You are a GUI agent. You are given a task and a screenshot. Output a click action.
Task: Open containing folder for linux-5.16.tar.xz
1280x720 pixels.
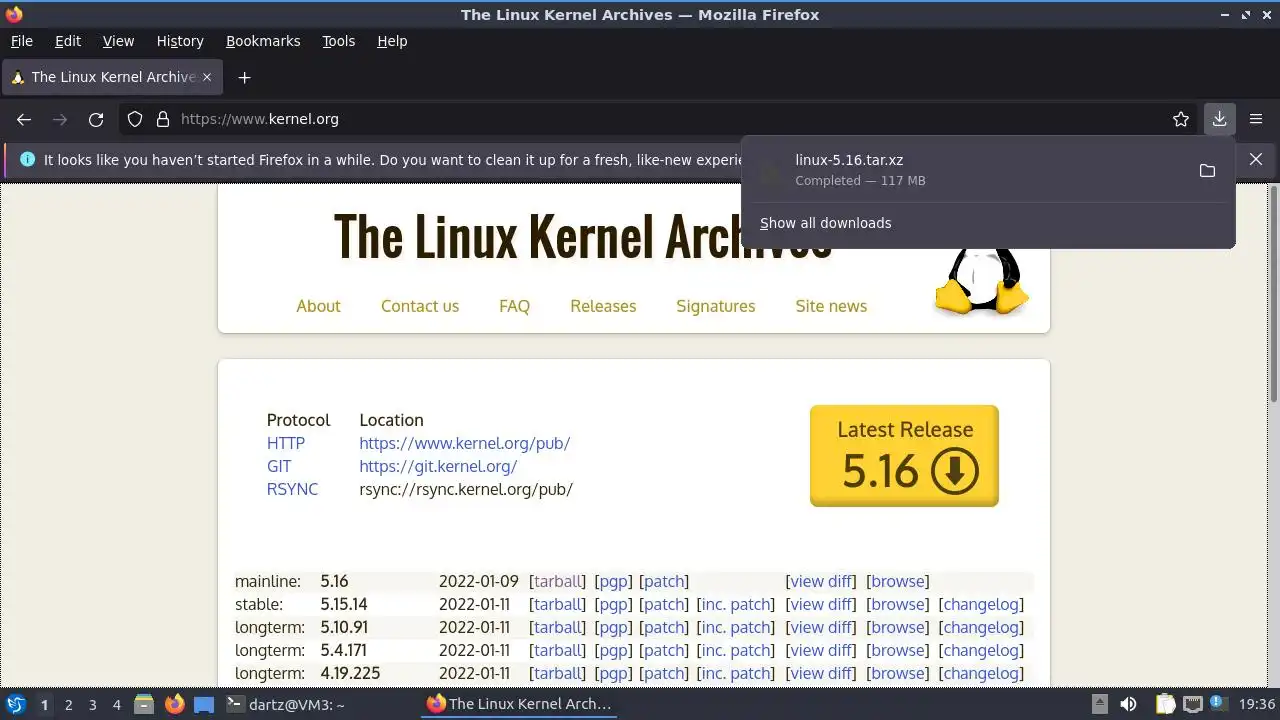coord(1207,171)
